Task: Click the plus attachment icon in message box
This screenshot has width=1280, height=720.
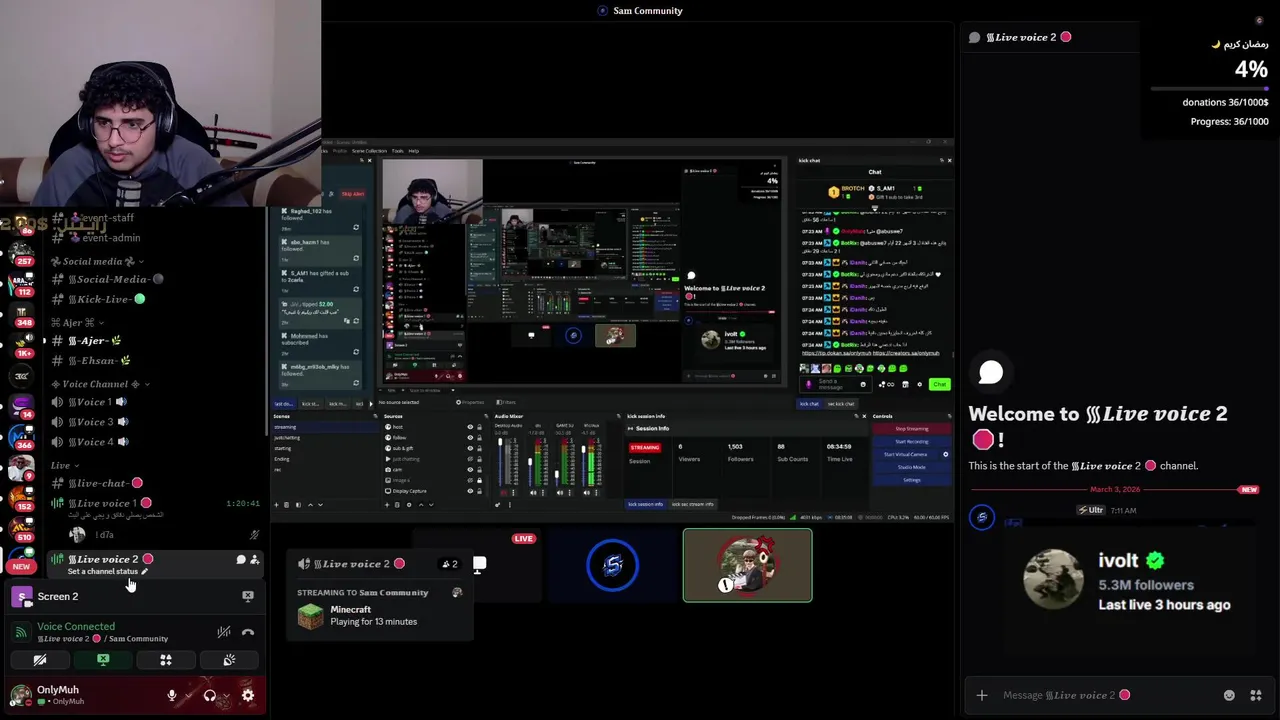Action: [x=982, y=695]
